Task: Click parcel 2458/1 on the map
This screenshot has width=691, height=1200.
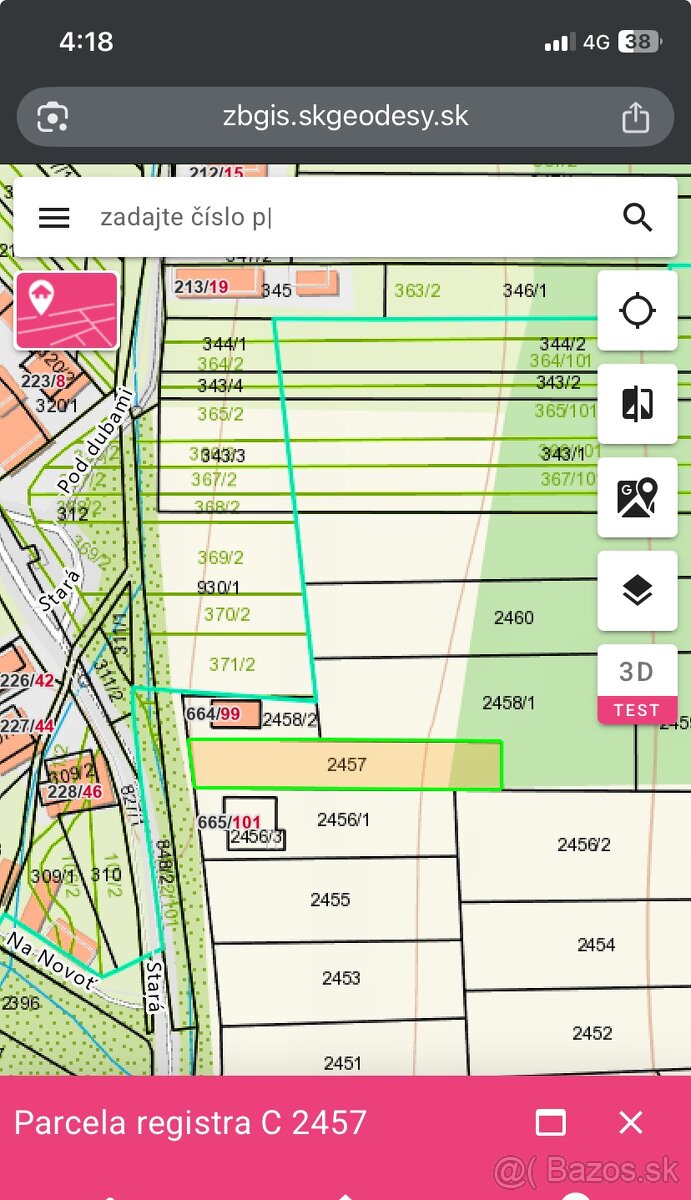Action: click(x=508, y=703)
